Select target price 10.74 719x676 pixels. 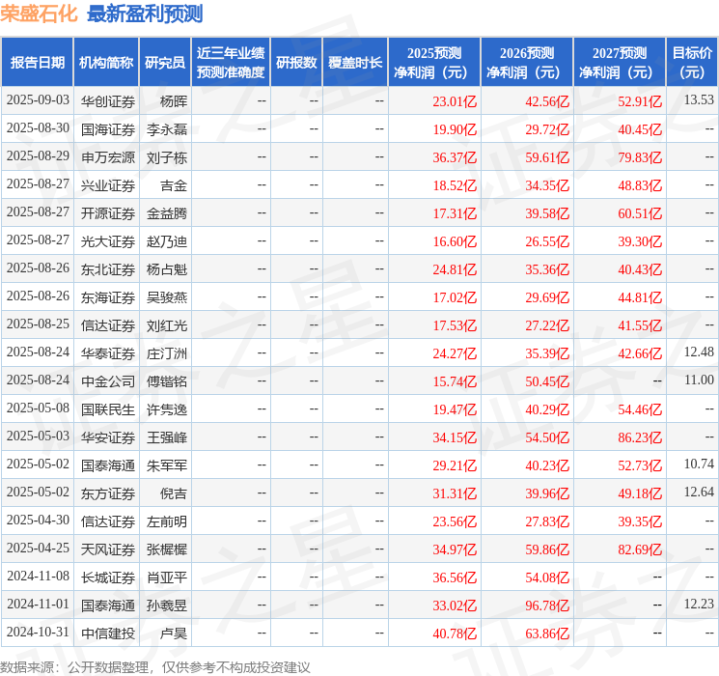coord(699,464)
